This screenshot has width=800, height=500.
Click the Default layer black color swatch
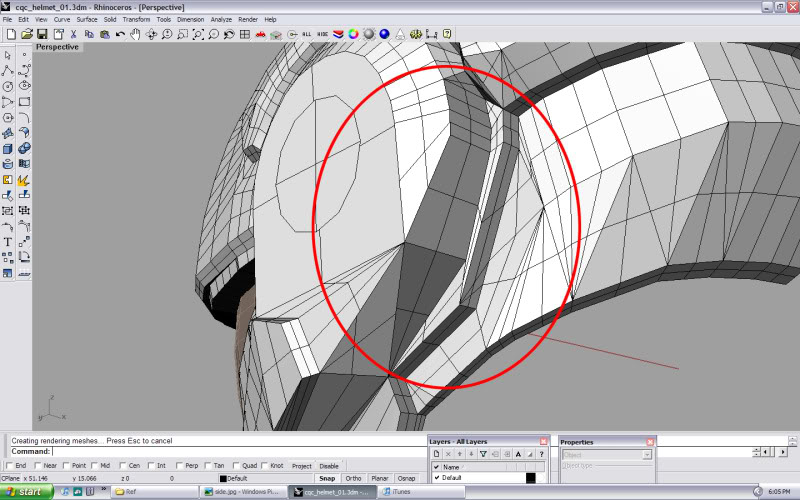(x=531, y=478)
